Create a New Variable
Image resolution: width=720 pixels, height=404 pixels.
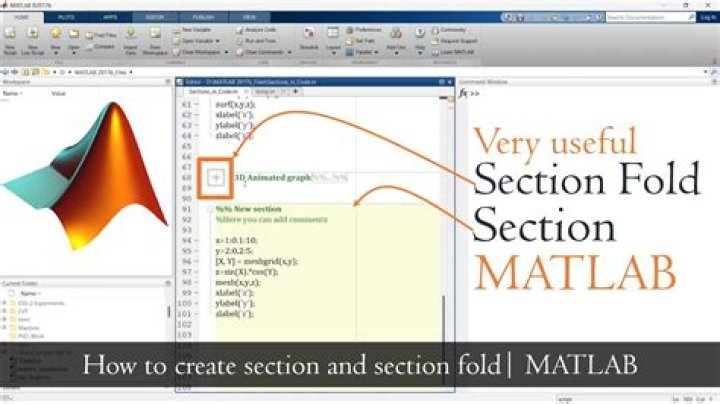coord(192,30)
